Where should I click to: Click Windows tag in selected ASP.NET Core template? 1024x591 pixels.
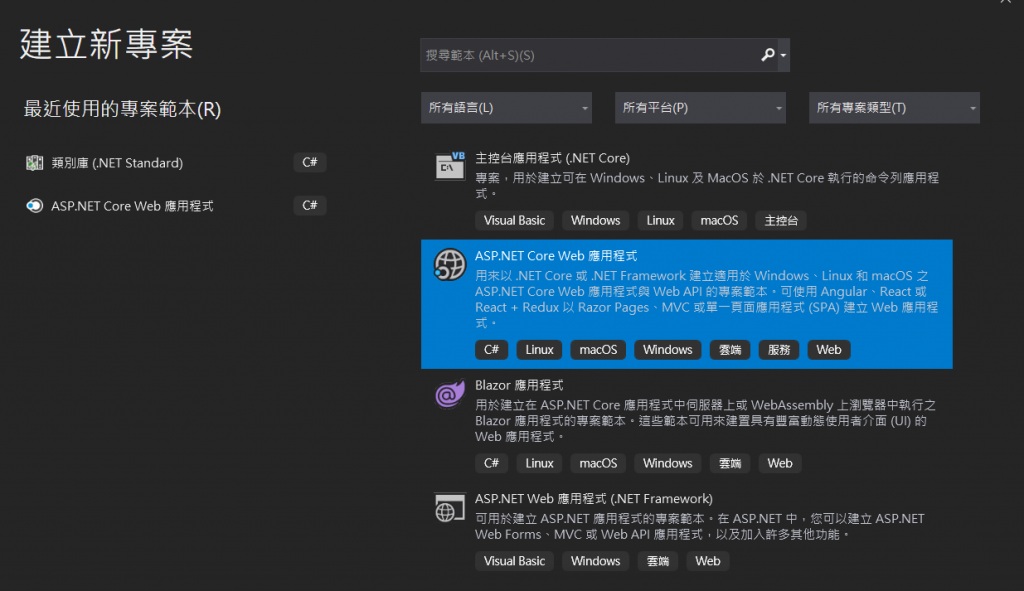(667, 350)
